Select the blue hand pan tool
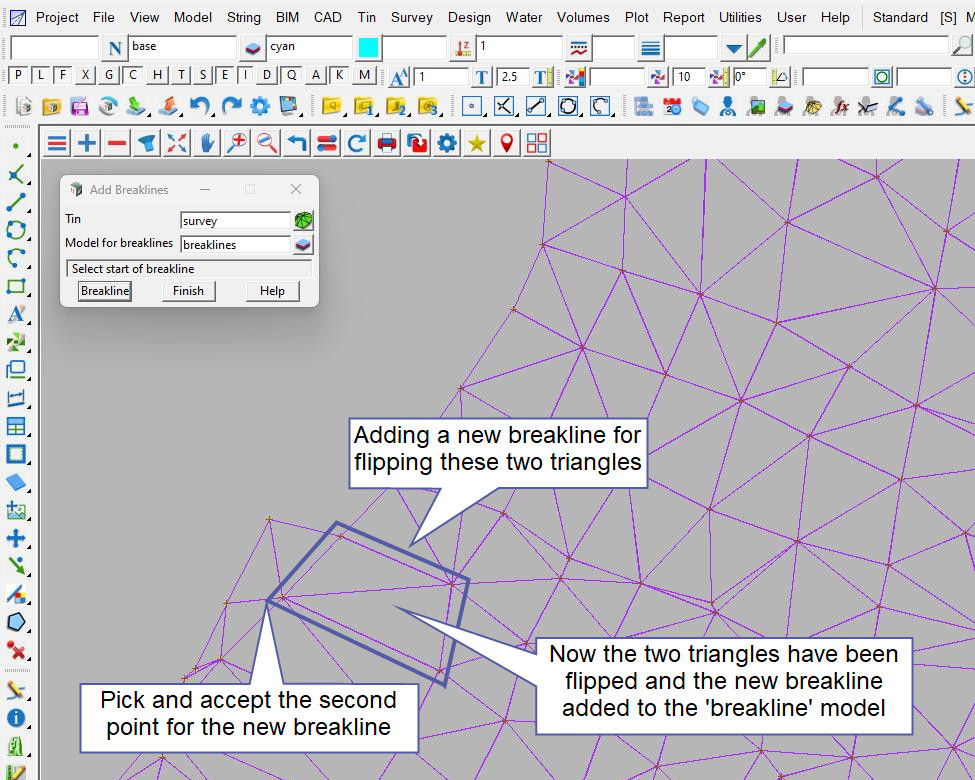Screen dimensions: 975x780 point(207,144)
